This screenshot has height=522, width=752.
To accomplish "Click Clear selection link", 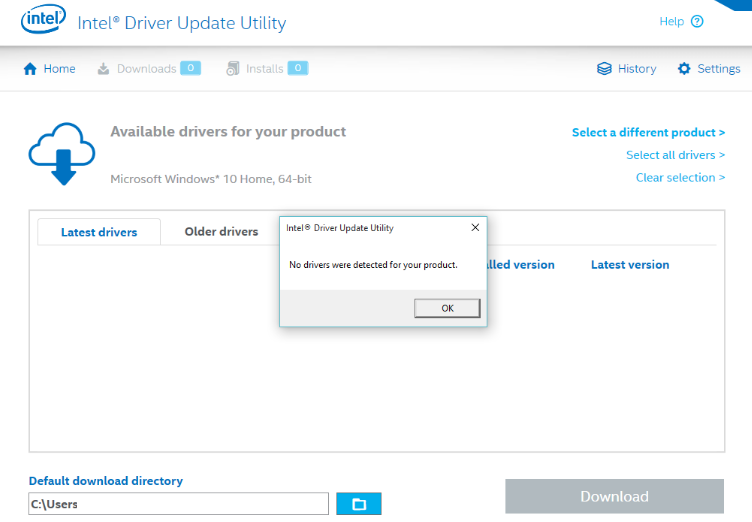I will pyautogui.click(x=680, y=178).
